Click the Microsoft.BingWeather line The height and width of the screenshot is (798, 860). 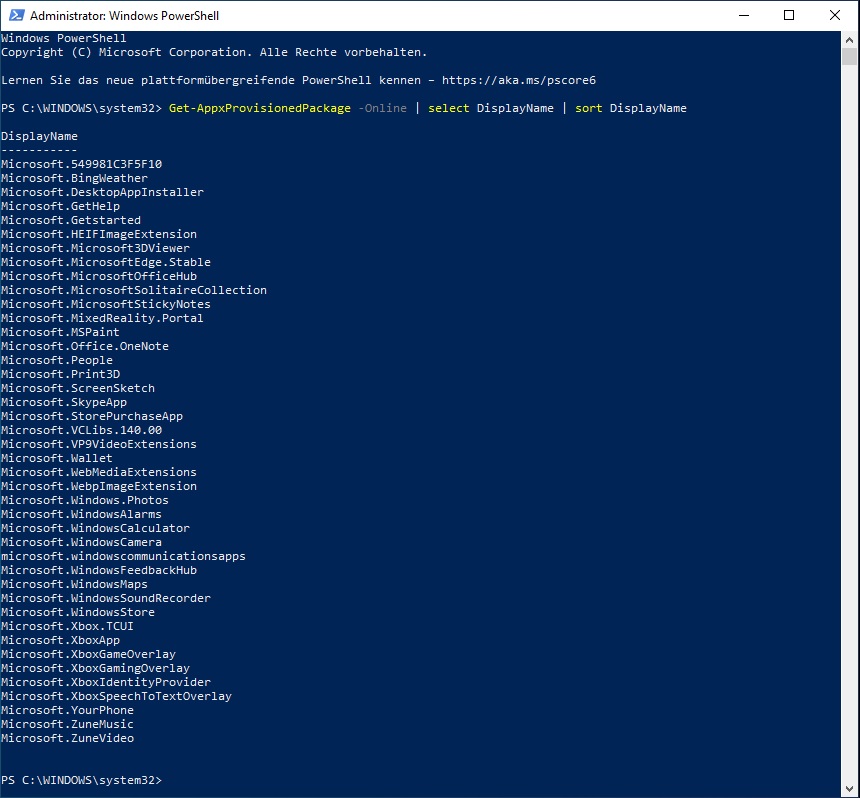coord(75,178)
